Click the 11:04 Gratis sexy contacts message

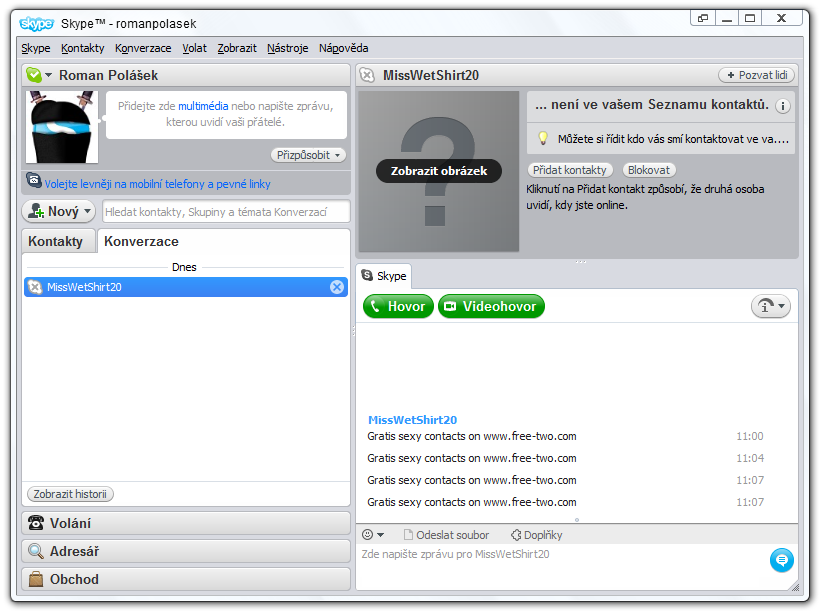click(472, 458)
